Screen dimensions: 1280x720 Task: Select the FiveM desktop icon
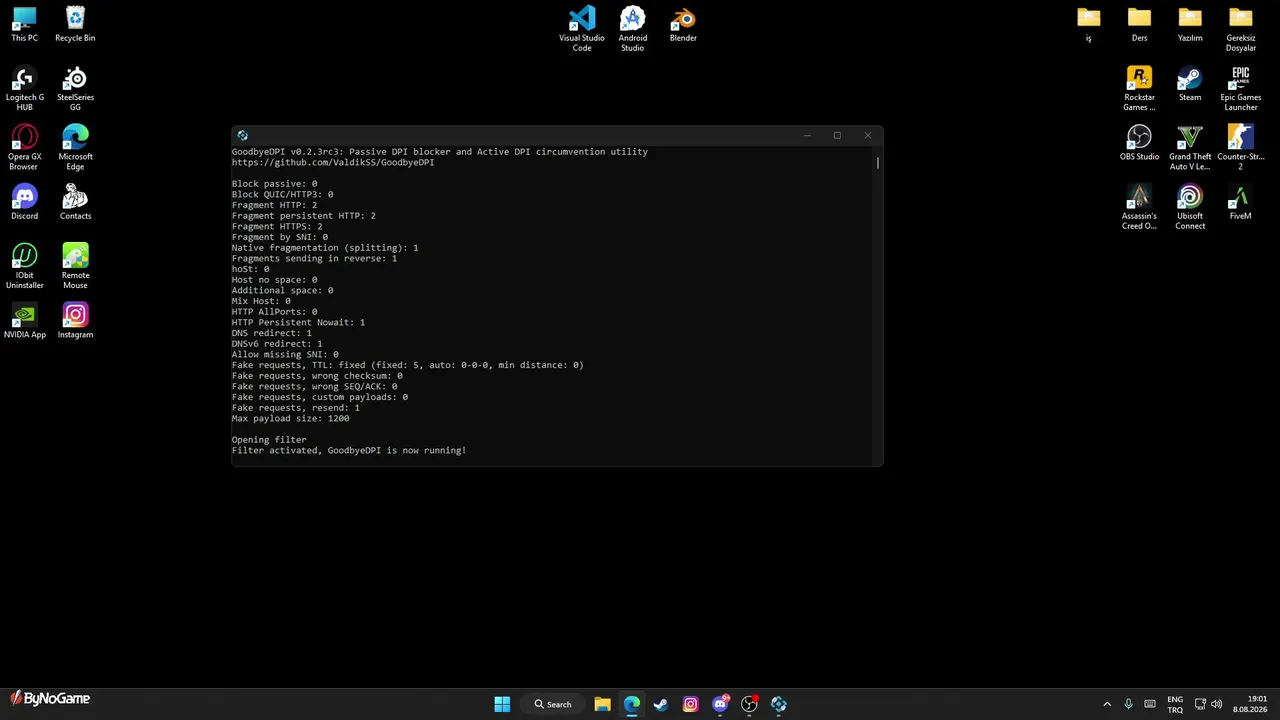tap(1241, 203)
